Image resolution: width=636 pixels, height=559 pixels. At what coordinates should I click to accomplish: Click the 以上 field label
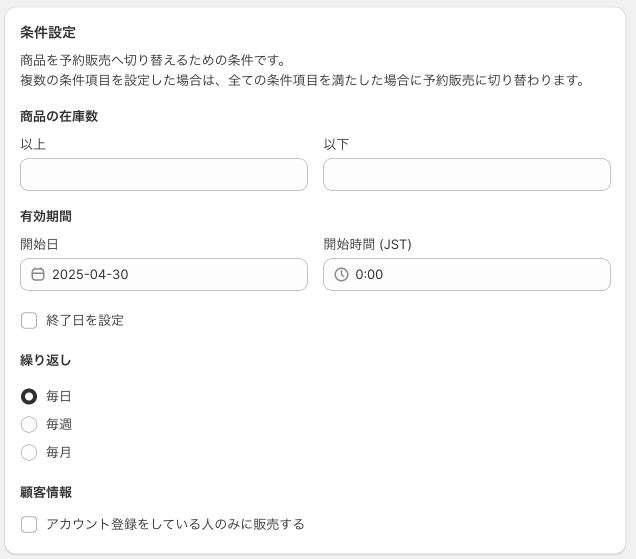point(33,144)
